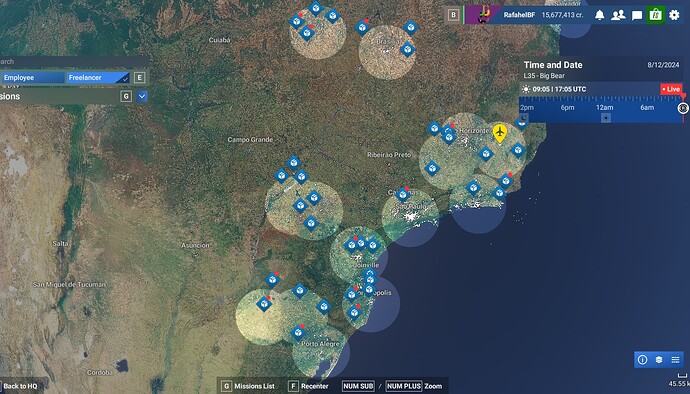This screenshot has width=690, height=394.
Task: Select the Recenter option
Action: point(308,386)
